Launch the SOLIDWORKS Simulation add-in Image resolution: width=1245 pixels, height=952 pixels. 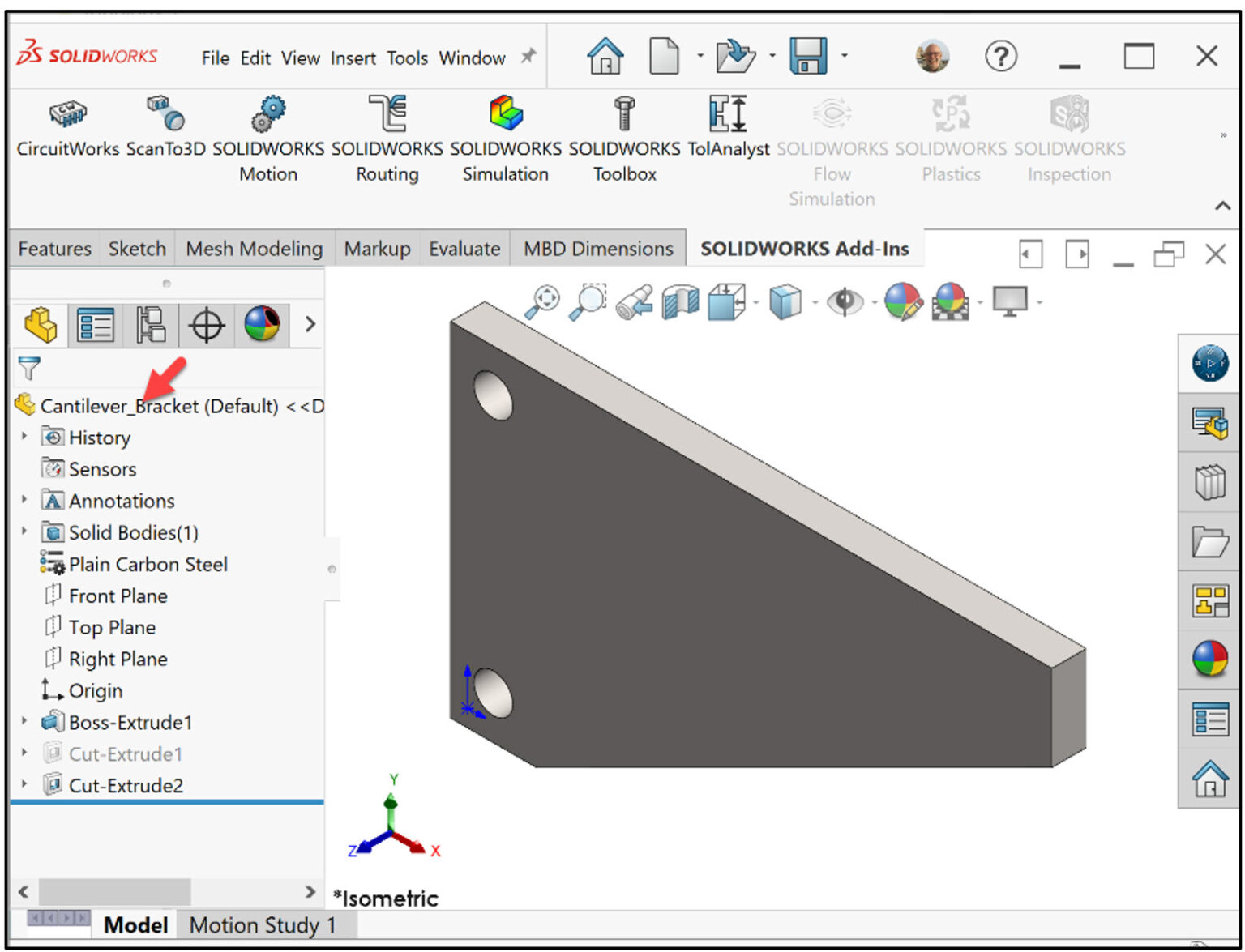[504, 130]
